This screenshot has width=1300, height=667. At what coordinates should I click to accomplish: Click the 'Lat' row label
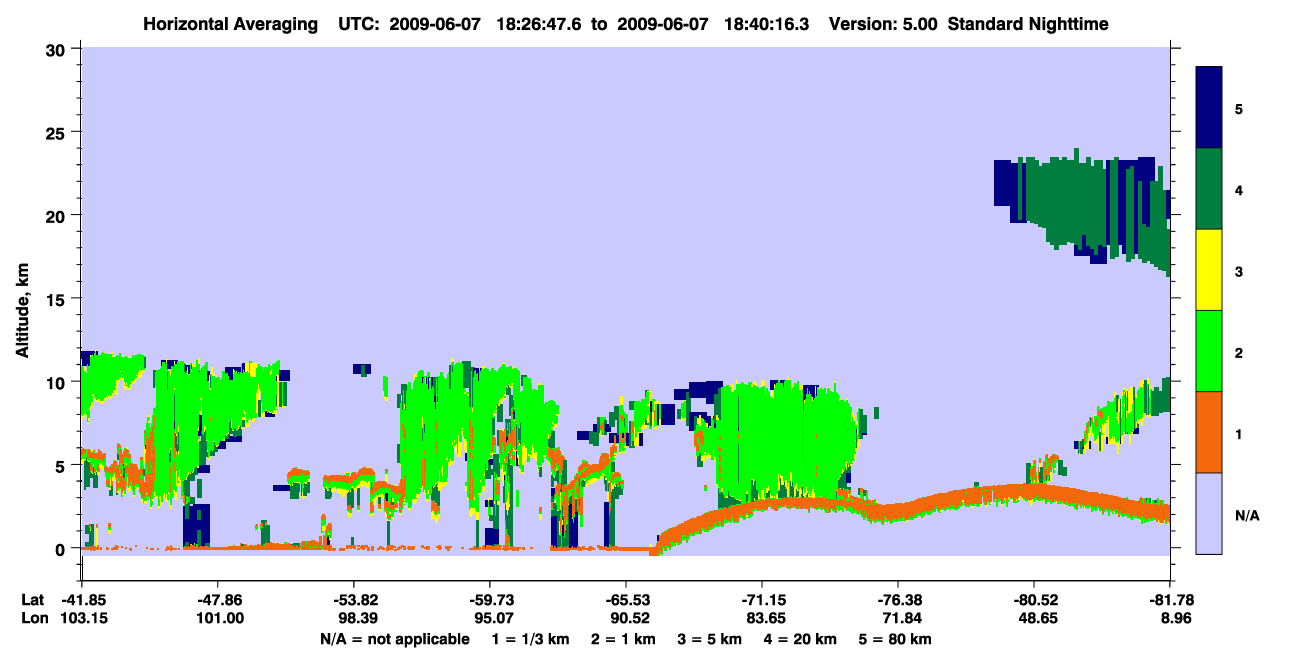(32, 600)
